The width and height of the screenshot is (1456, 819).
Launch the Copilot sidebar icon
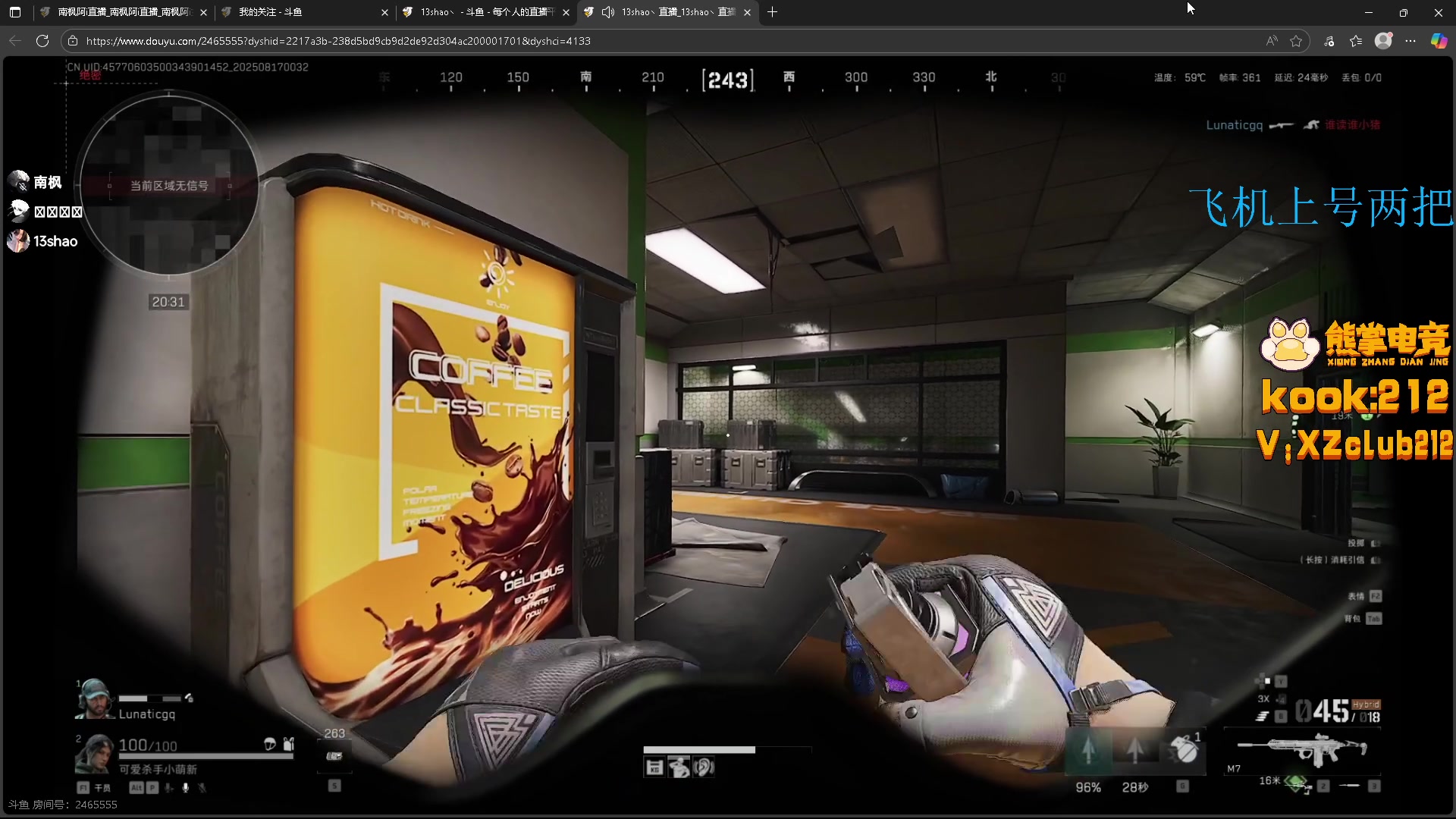point(1439,41)
